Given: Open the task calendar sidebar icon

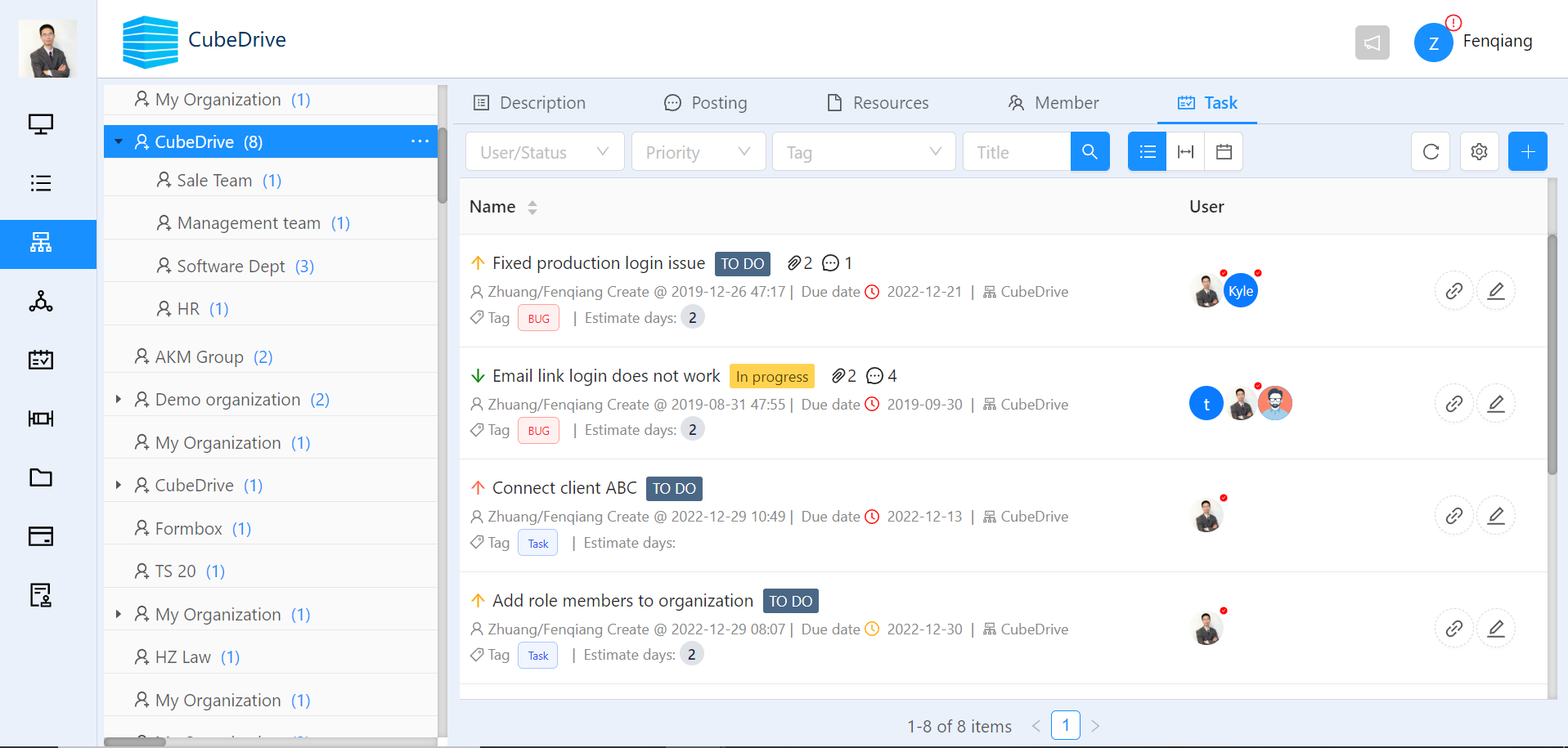Looking at the screenshot, I should (x=41, y=360).
